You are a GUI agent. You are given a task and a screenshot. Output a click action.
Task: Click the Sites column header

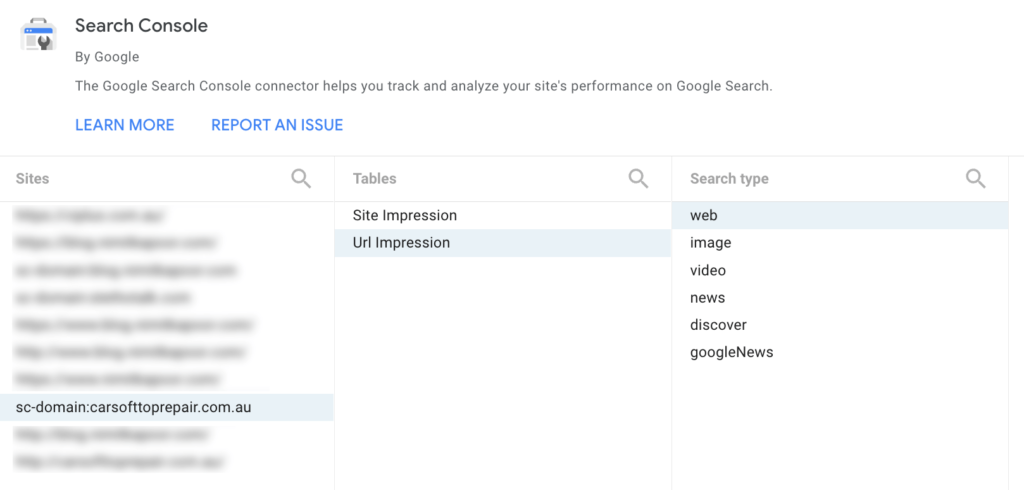pyautogui.click(x=33, y=179)
